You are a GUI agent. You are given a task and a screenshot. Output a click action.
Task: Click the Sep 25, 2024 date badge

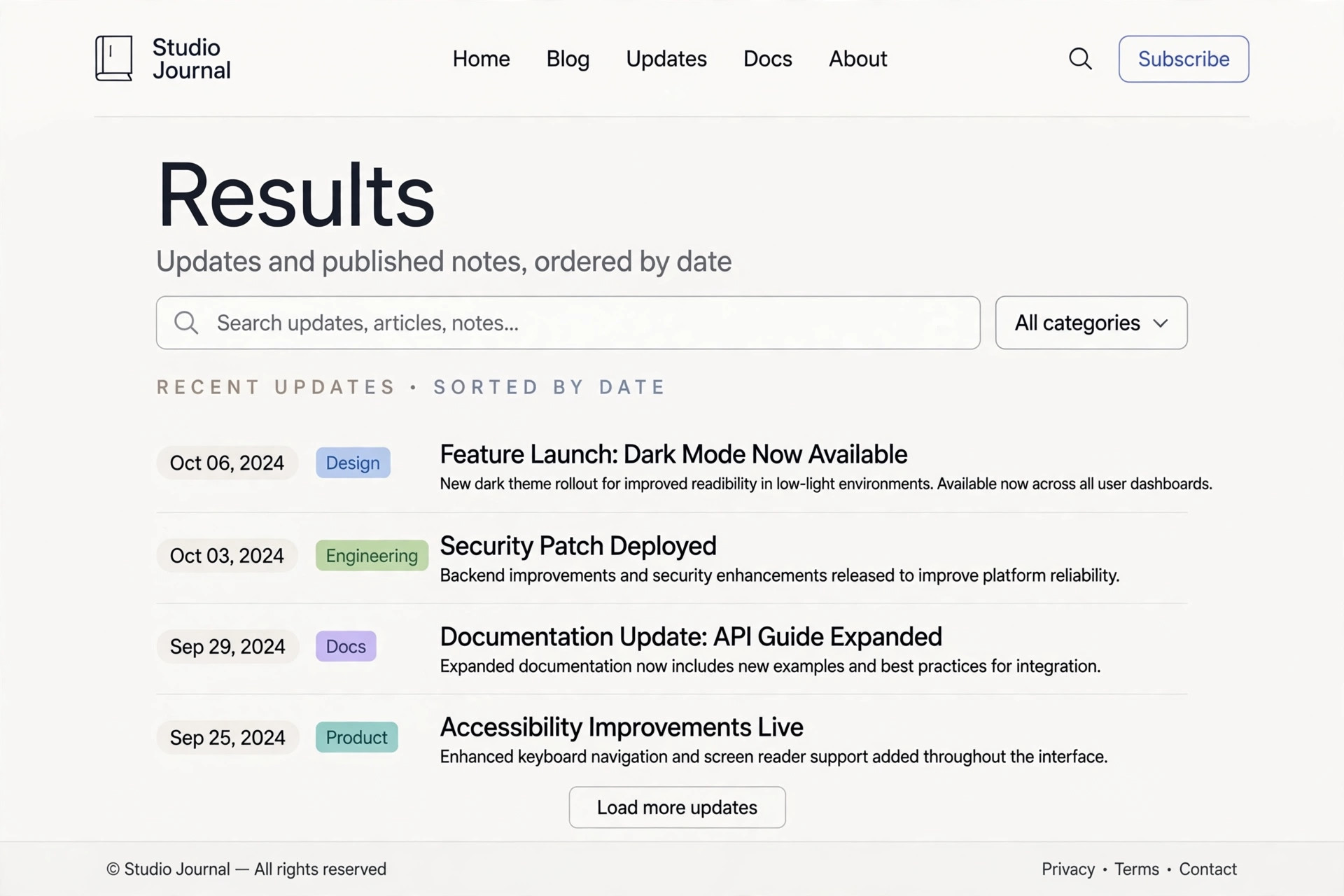point(227,737)
